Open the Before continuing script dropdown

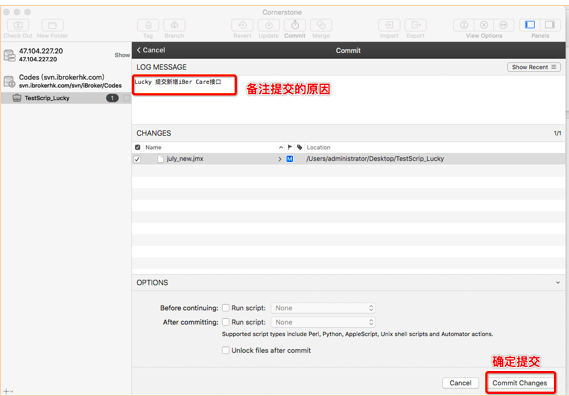pos(323,308)
